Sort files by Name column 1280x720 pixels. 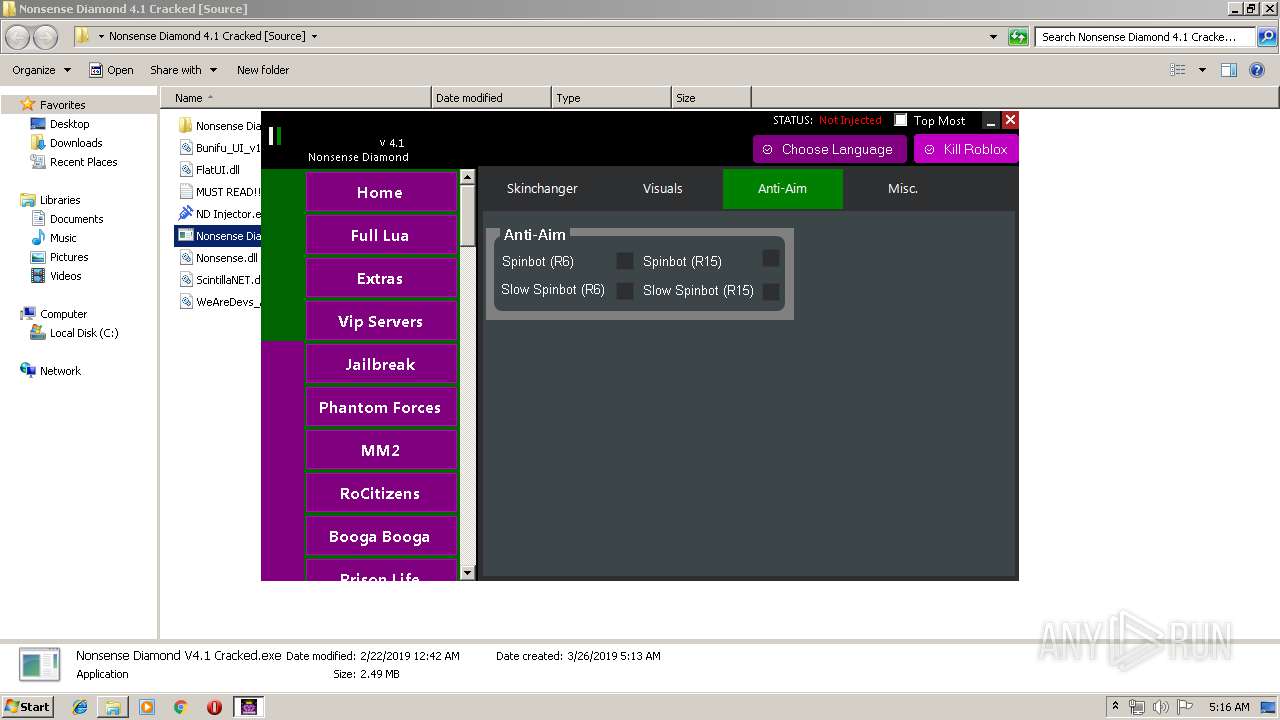296,98
